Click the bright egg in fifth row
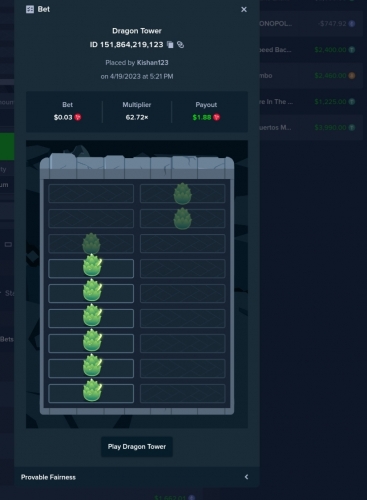 pos(92,291)
